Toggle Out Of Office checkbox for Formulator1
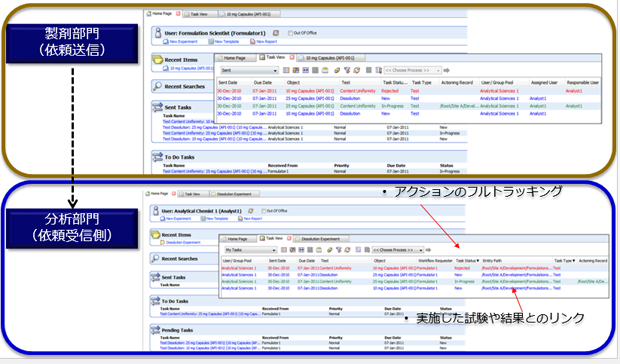The width and height of the screenshot is (620, 364). [290, 33]
